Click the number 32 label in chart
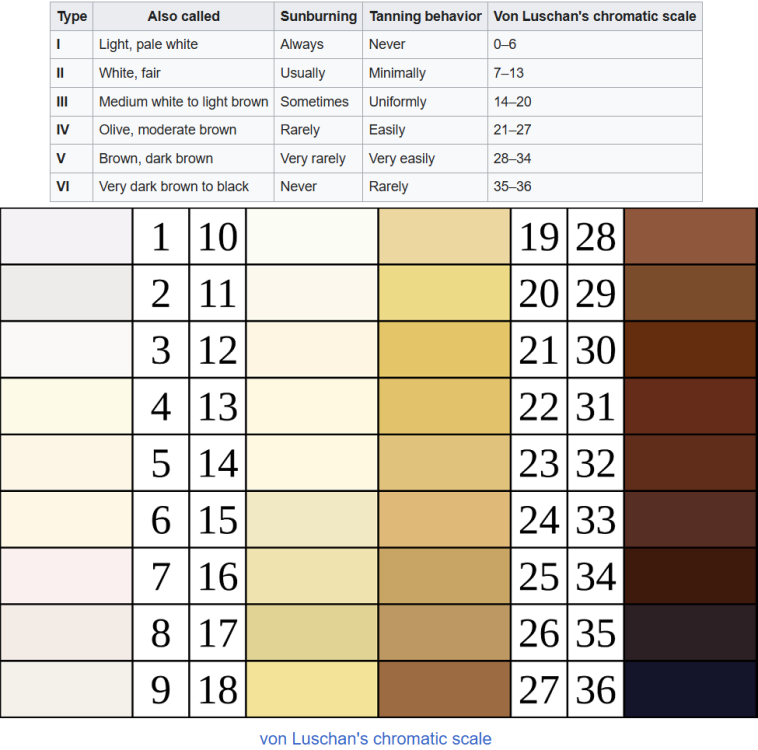758x750 pixels. click(x=596, y=463)
